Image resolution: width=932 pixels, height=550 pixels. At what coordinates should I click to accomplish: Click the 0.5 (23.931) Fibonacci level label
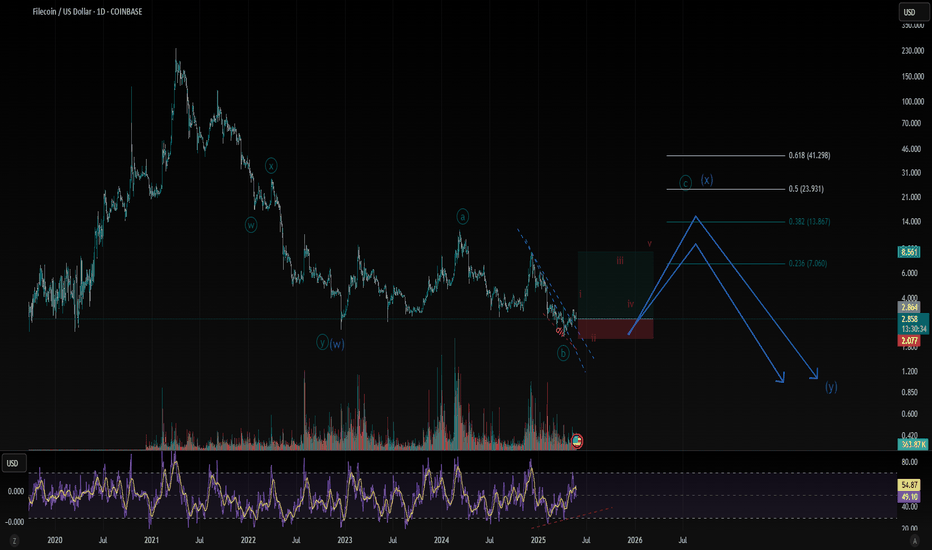click(x=806, y=189)
